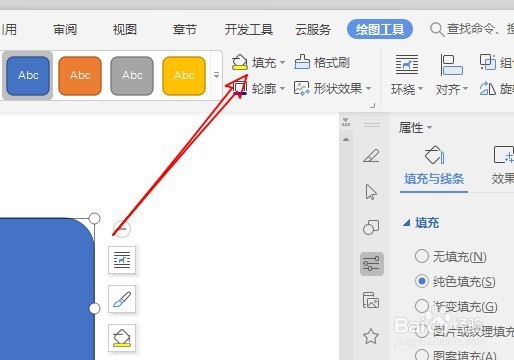This screenshot has width=514, height=360.
Task: Click the top-right resize handle of shape
Action: pos(95,218)
